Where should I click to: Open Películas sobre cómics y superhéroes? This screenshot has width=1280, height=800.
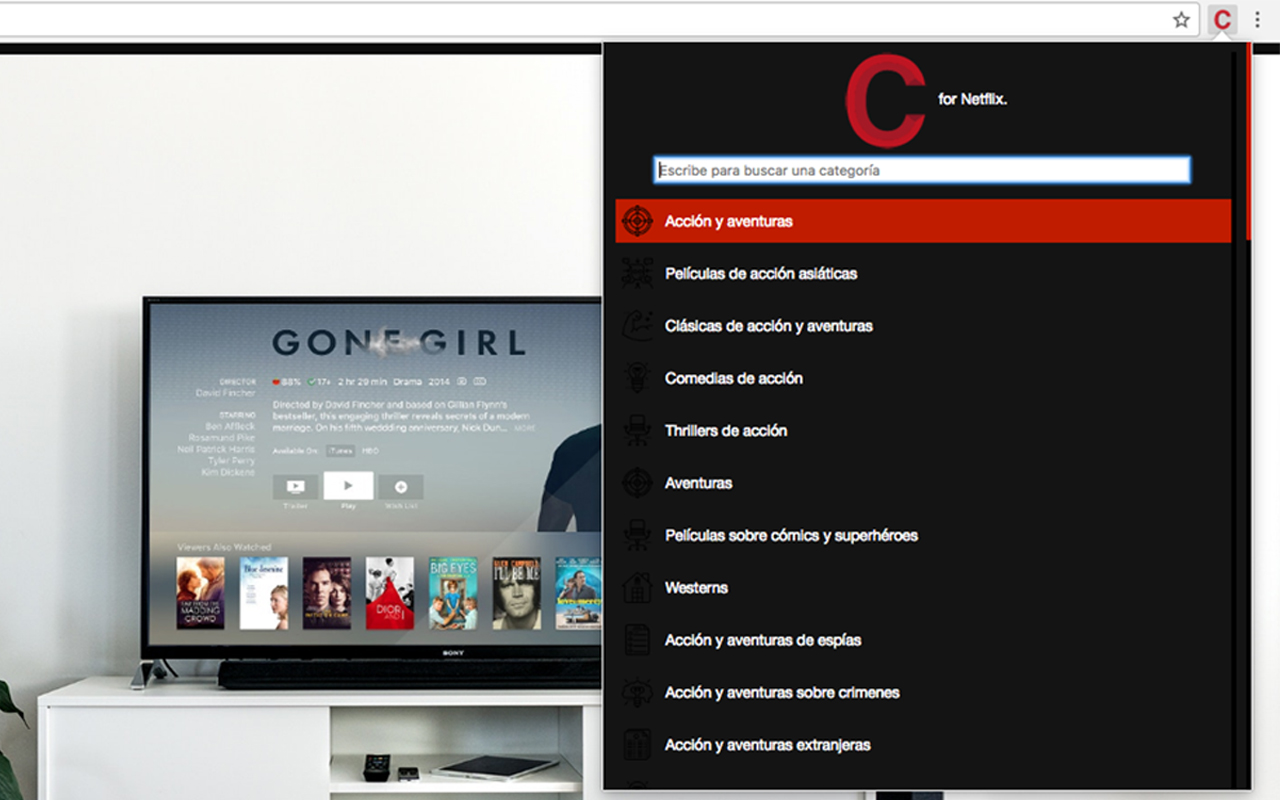(923, 535)
